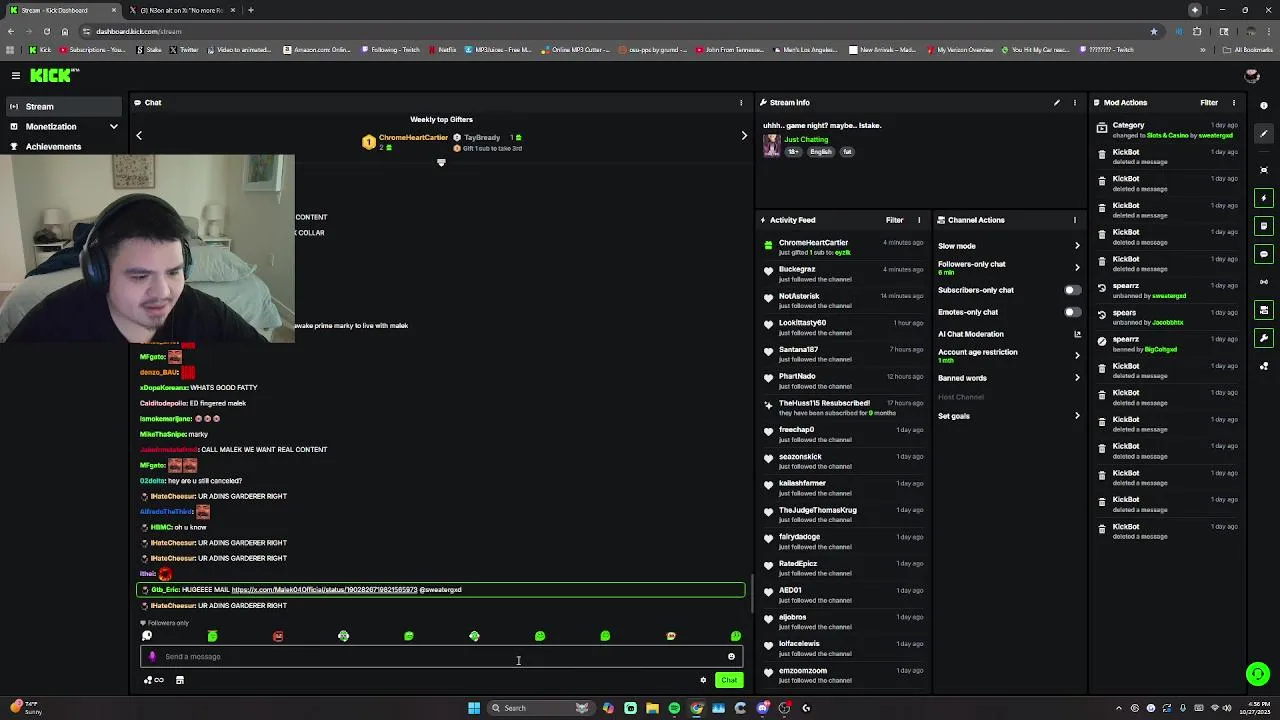The height and width of the screenshot is (720, 1280).
Task: Open chat settings gear icon
Action: [x=703, y=680]
